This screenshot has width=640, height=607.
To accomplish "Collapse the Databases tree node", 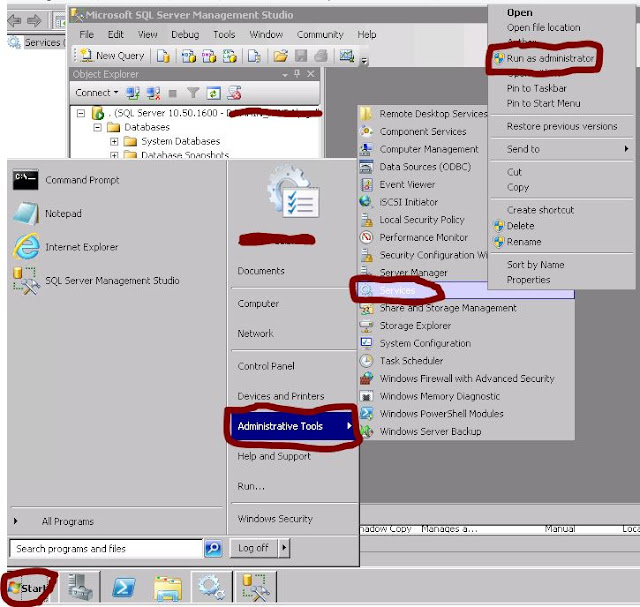I will (97, 128).
